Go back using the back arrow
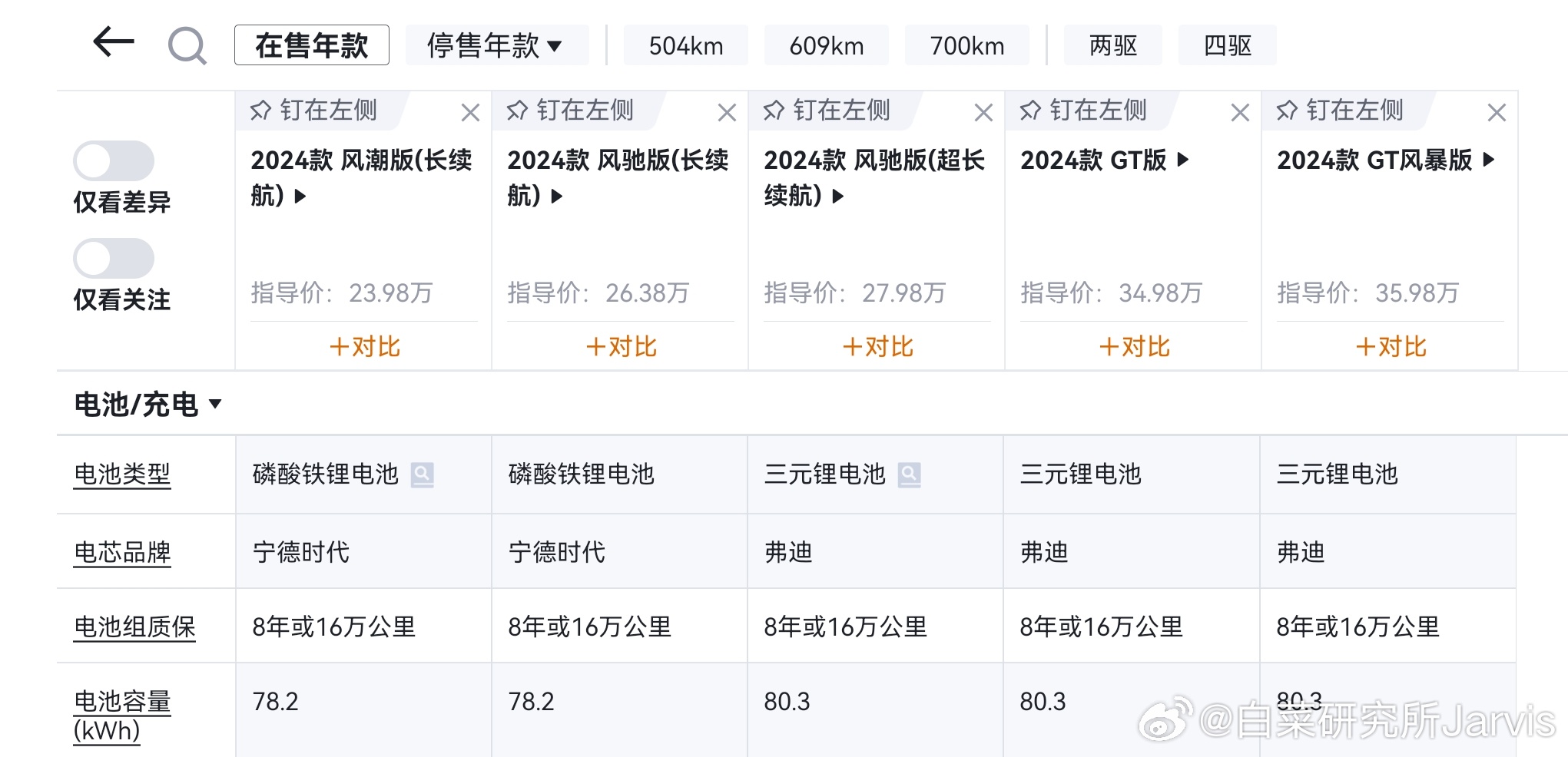Viewport: 1568px width, 757px height. coord(114,42)
